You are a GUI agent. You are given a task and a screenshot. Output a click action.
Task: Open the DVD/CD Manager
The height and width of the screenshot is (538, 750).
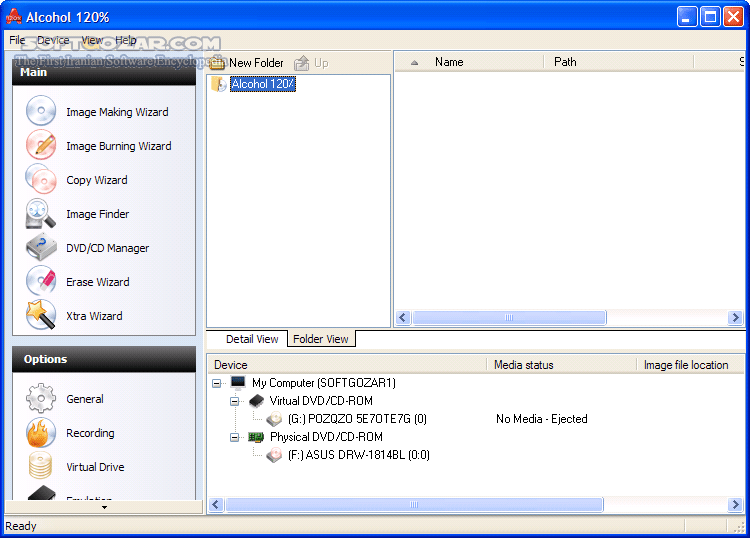click(x=41, y=248)
